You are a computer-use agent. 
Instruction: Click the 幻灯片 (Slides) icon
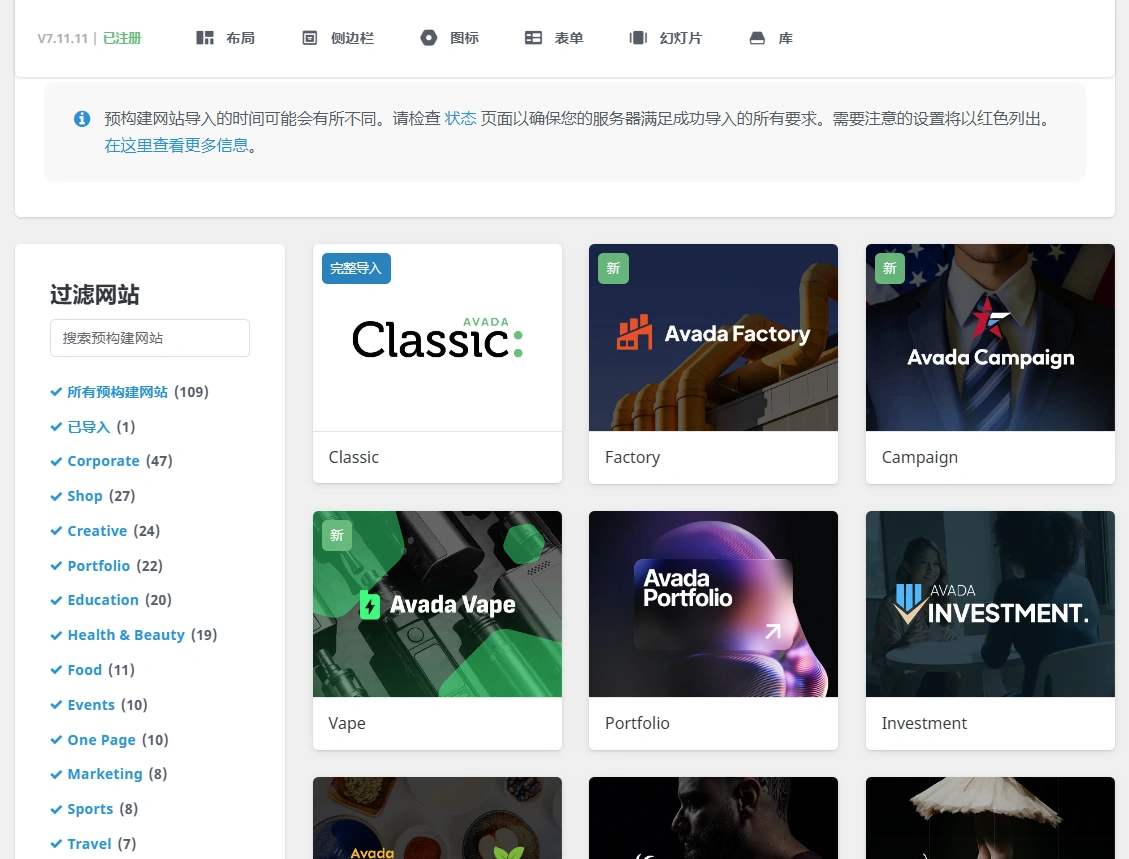(638, 37)
